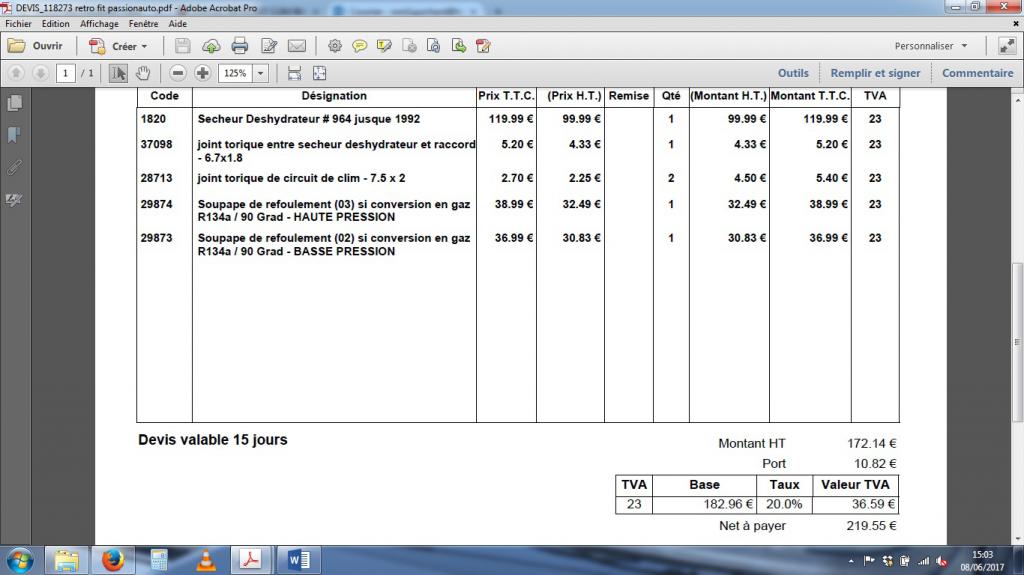Click the scrollbar up arrow
The image size is (1024, 575).
click(x=1017, y=100)
